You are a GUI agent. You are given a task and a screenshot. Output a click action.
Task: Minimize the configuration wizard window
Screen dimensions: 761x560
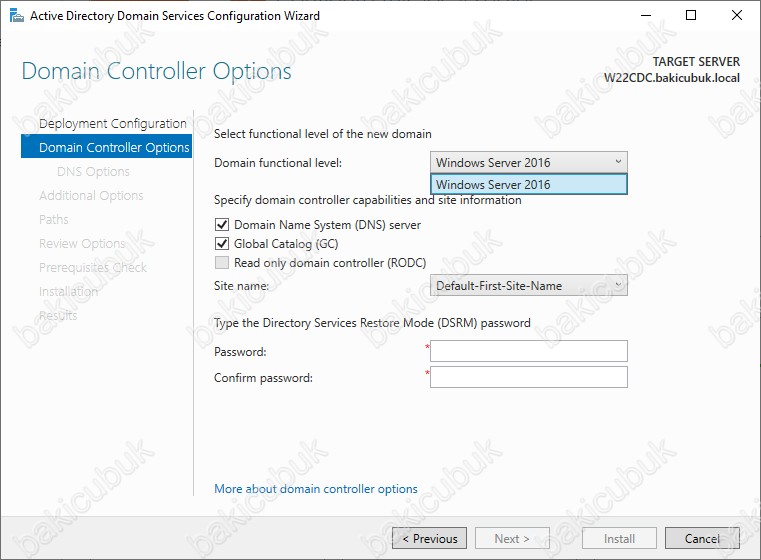[646, 16]
